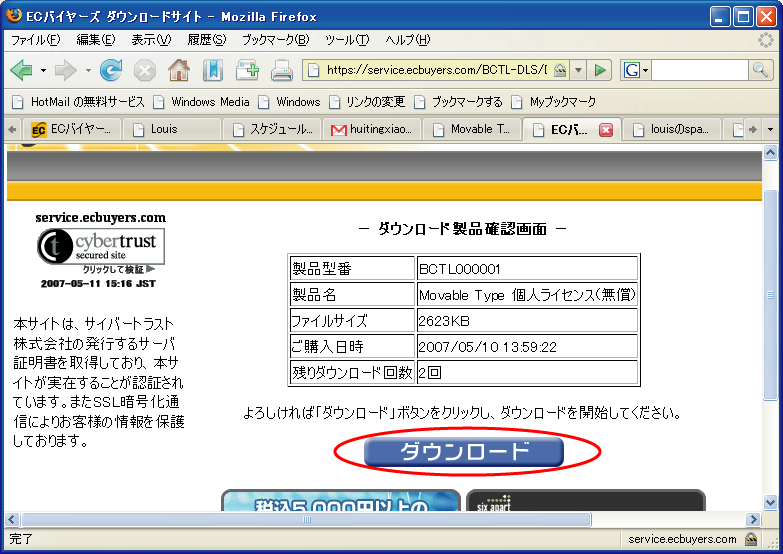Open the ヘルプ menu
783x554 pixels.
tap(407, 39)
